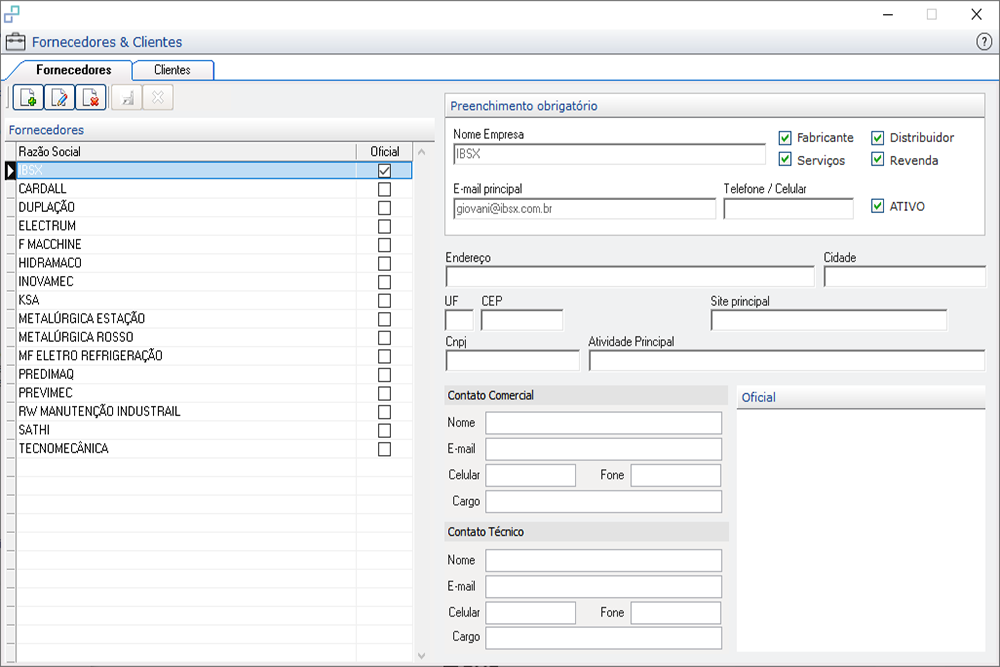
Task: Click the Contato Comercial Nome field
Action: 603,423
